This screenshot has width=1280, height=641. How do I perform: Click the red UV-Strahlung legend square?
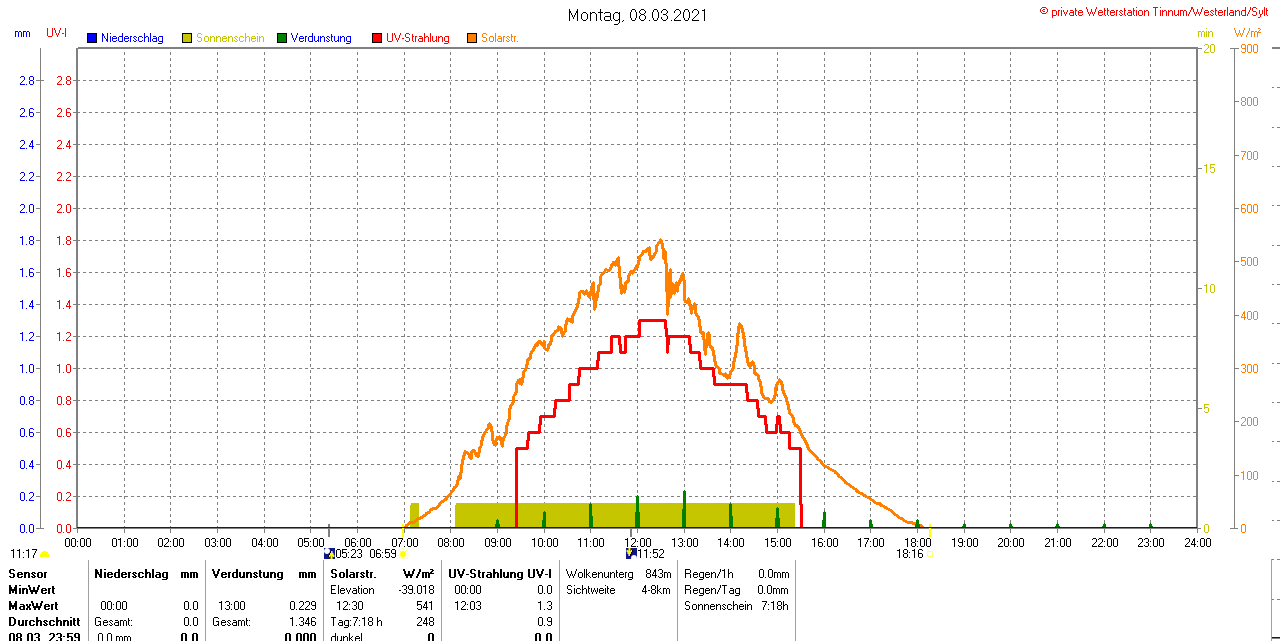377,38
